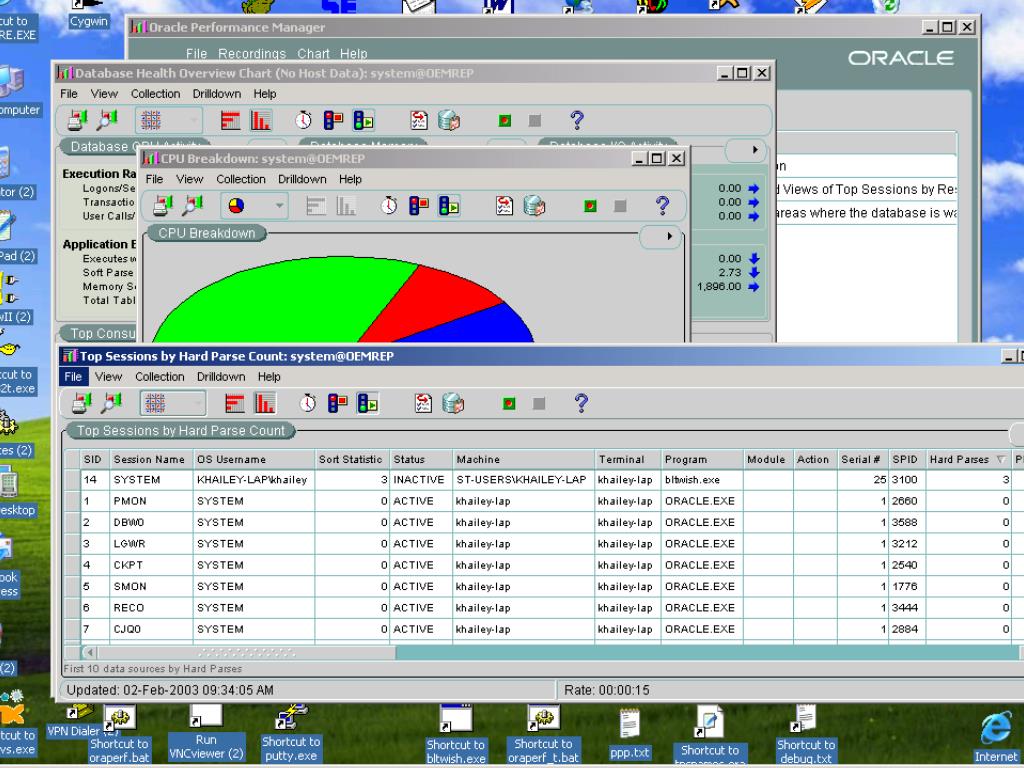Open Collection menu in CPU Breakdown window
Viewport: 1024px width, 768px height.
pos(241,179)
